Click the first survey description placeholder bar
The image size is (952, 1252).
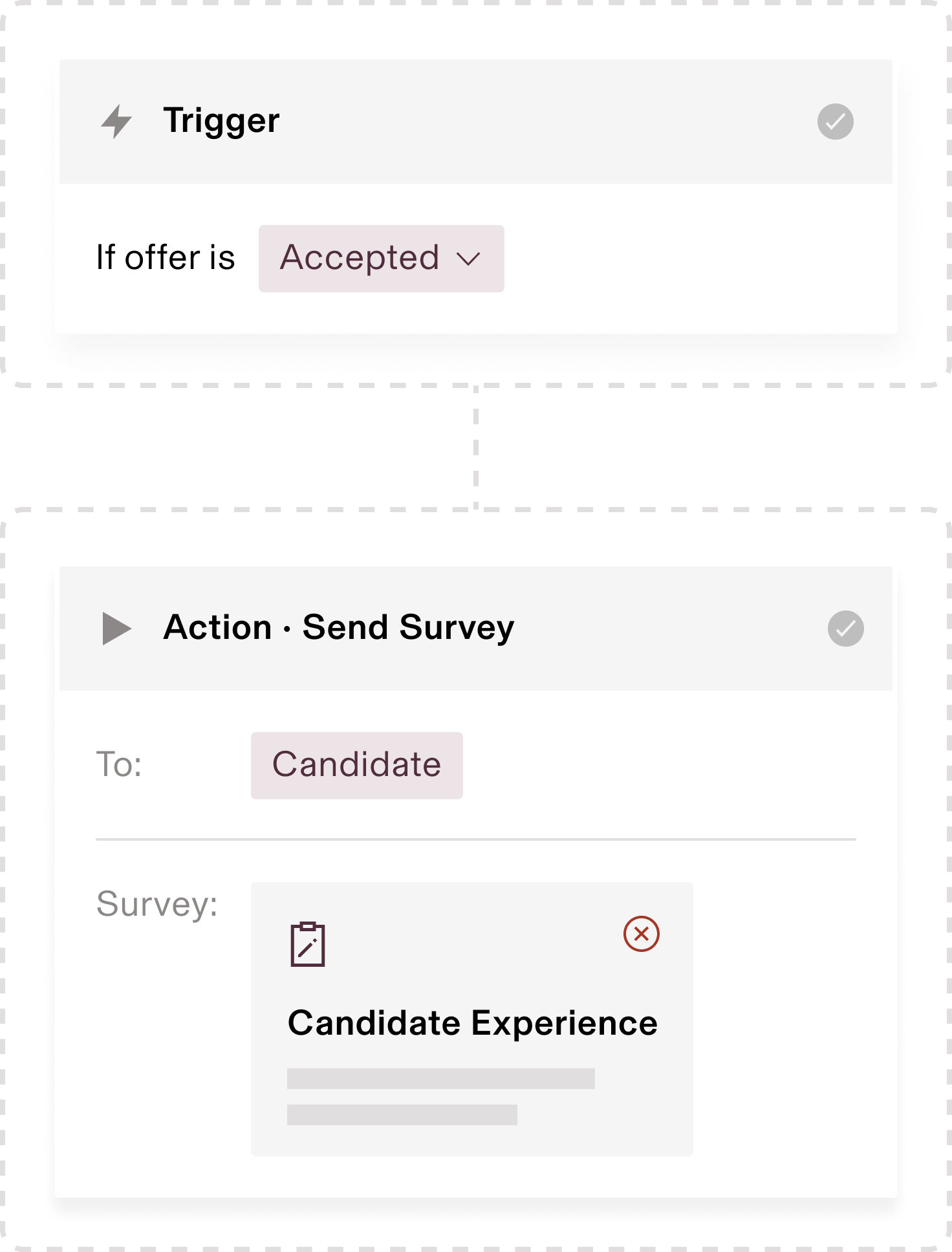pyautogui.click(x=441, y=1079)
